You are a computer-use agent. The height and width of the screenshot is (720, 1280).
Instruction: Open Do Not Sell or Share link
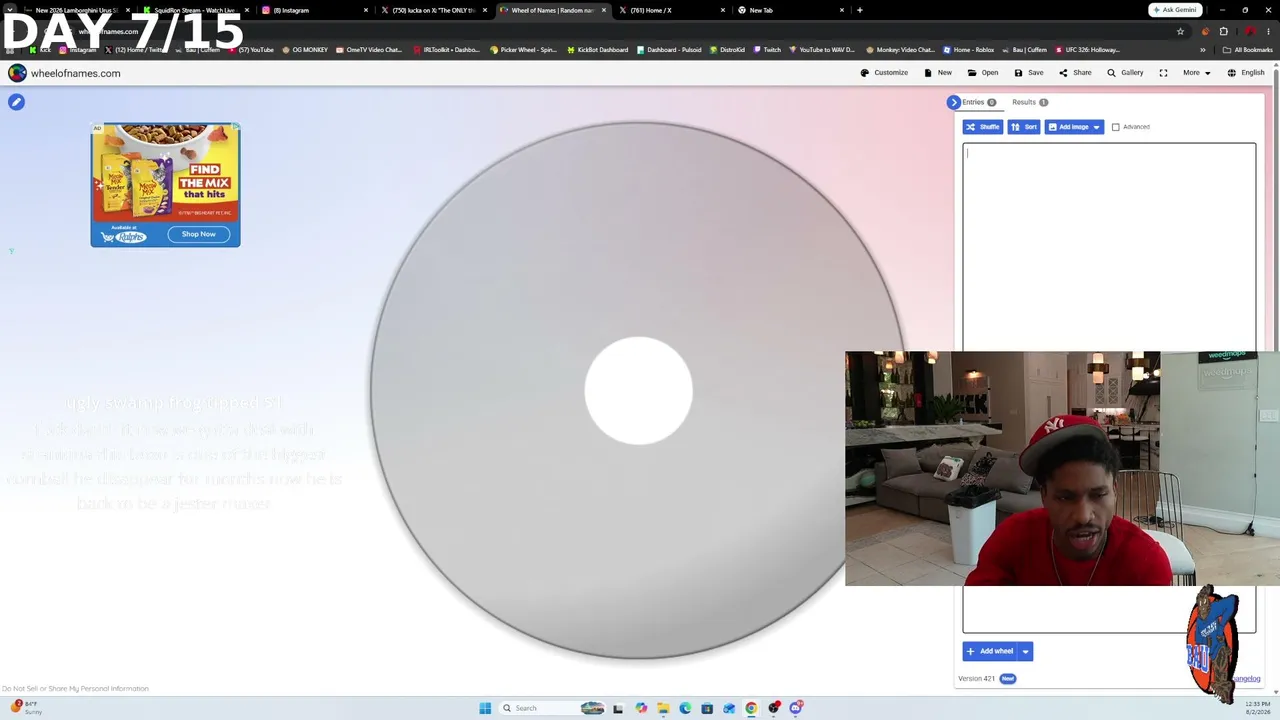point(75,688)
